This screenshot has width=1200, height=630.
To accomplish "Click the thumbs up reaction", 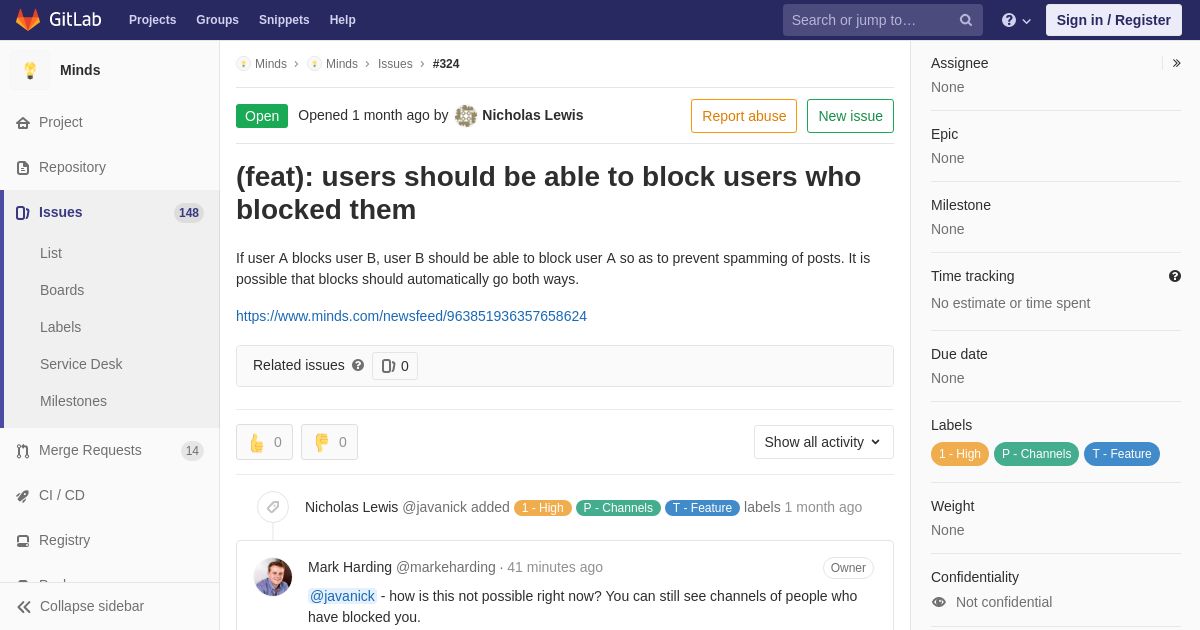I will click(x=264, y=442).
